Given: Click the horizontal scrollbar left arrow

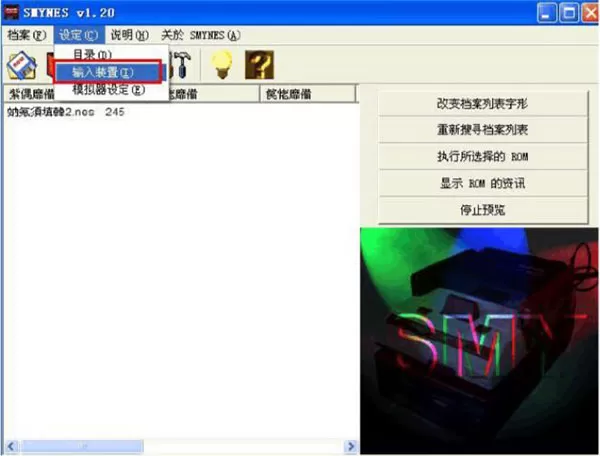Looking at the screenshot, I should tap(11, 446).
